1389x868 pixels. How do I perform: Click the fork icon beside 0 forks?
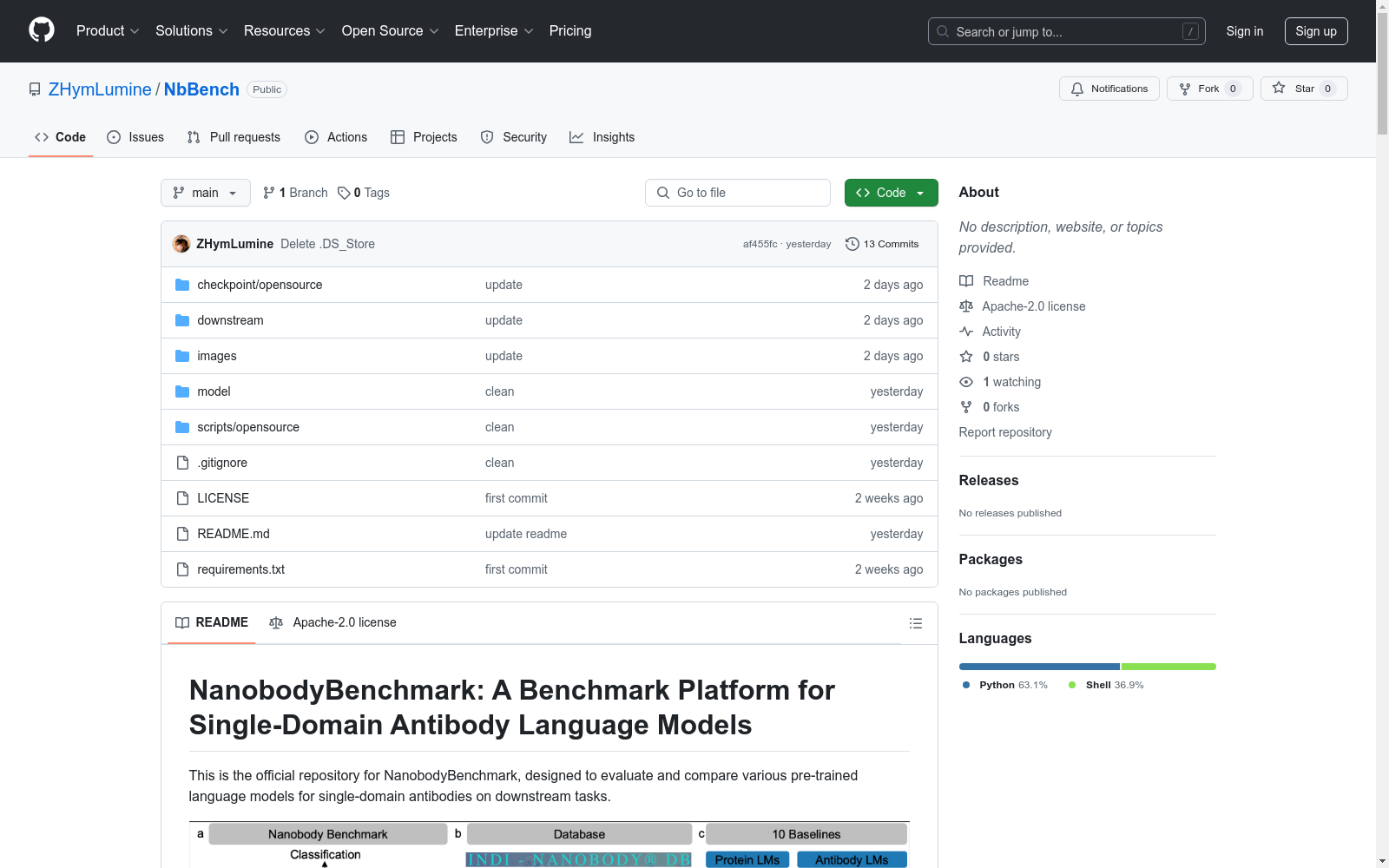966,407
